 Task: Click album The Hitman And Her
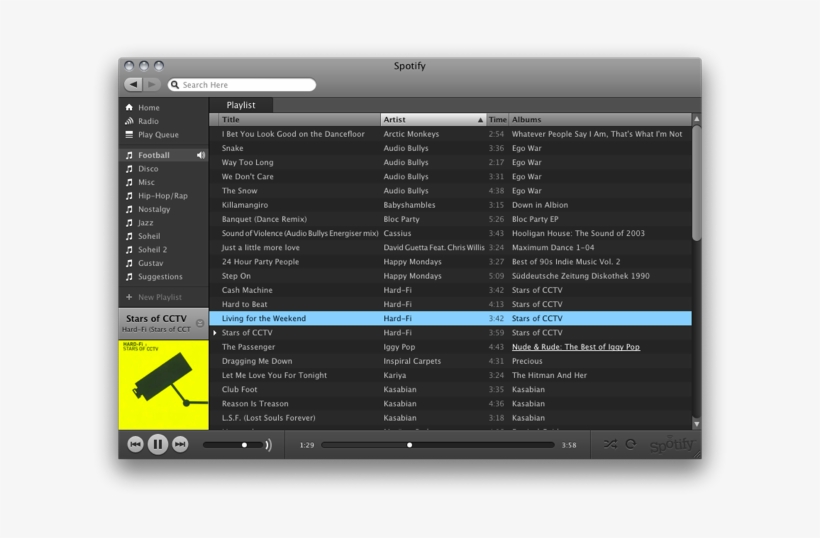(549, 375)
